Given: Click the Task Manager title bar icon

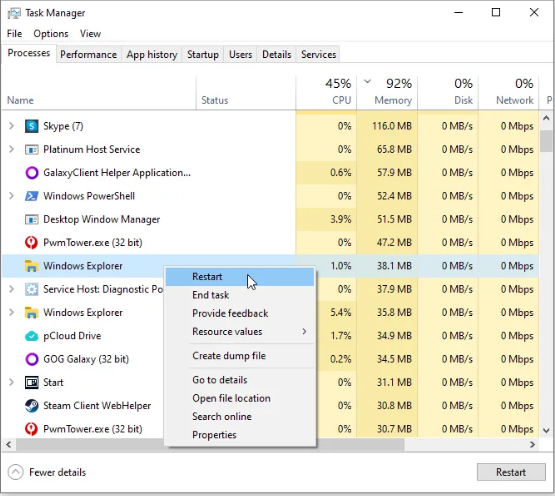Looking at the screenshot, I should point(14,13).
